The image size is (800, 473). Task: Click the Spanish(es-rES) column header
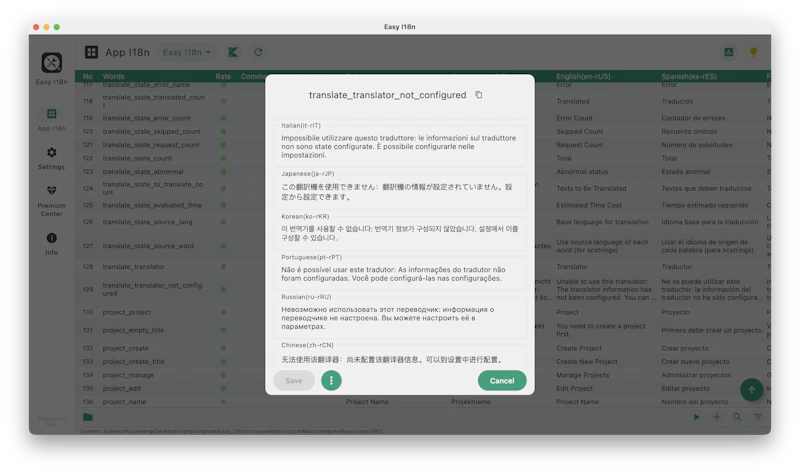click(689, 76)
